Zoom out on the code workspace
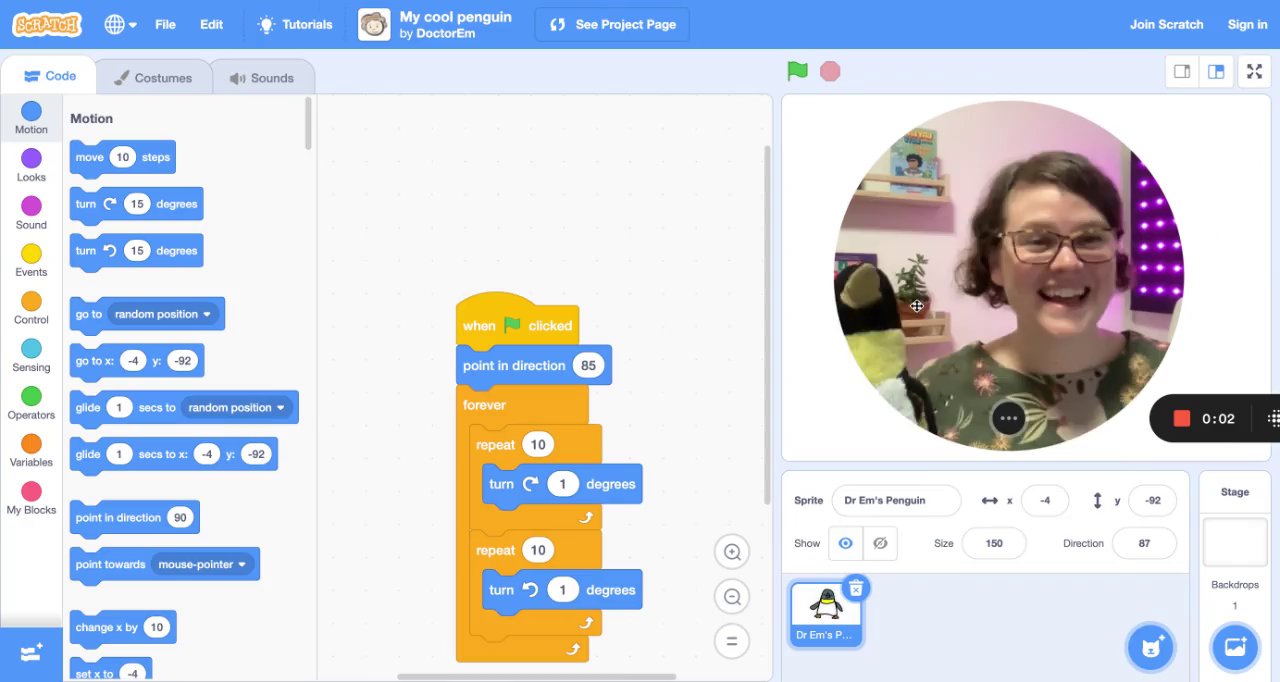1280x682 pixels. click(x=732, y=597)
